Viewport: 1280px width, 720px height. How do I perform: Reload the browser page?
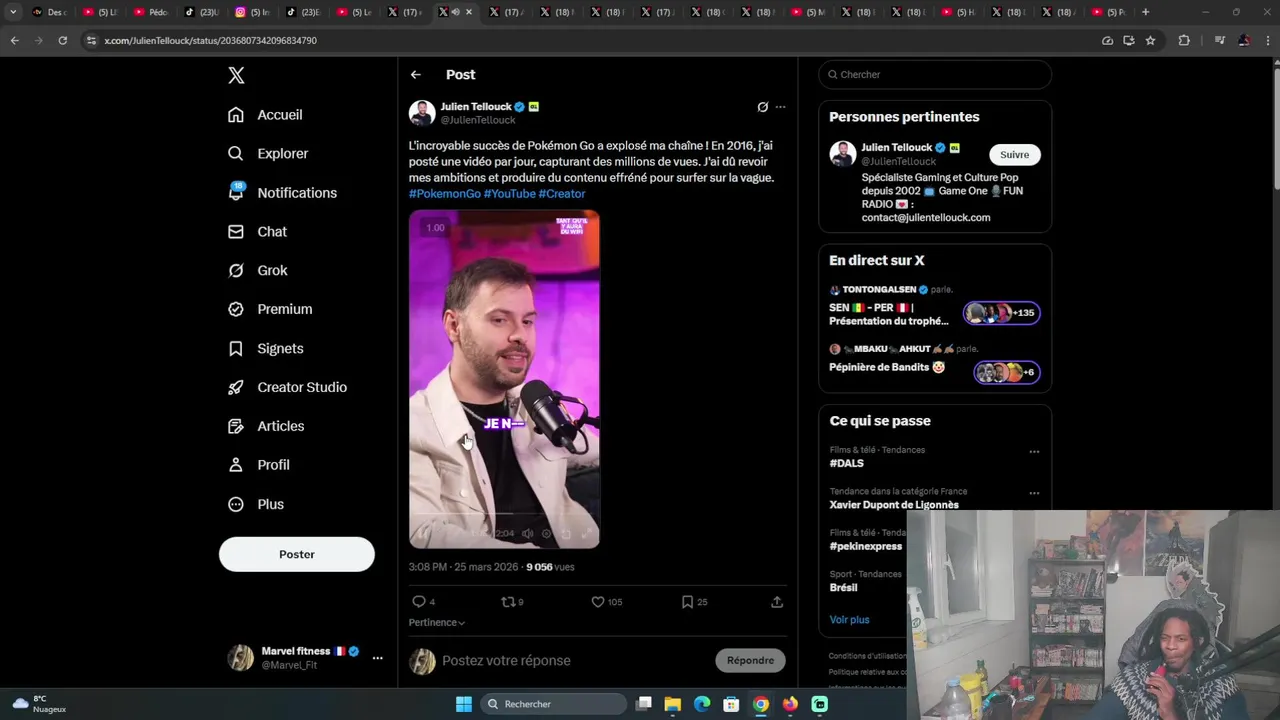62,41
